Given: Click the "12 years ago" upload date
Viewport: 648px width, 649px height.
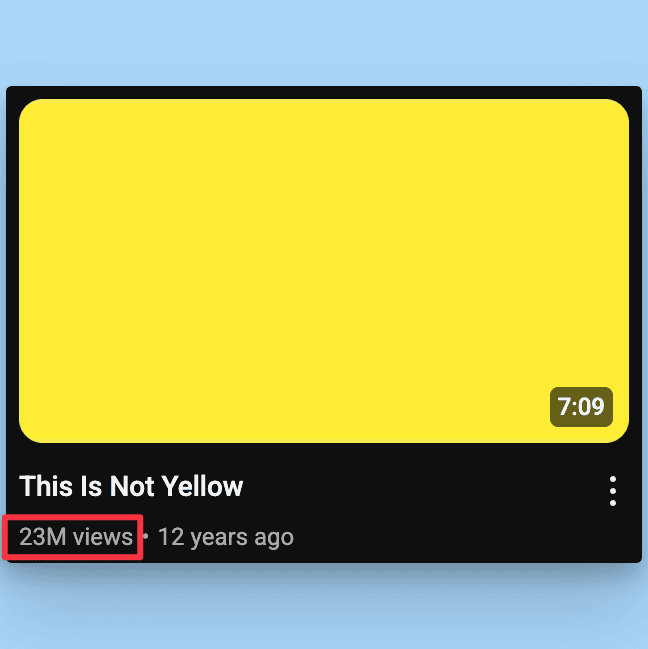Looking at the screenshot, I should click(x=226, y=537).
